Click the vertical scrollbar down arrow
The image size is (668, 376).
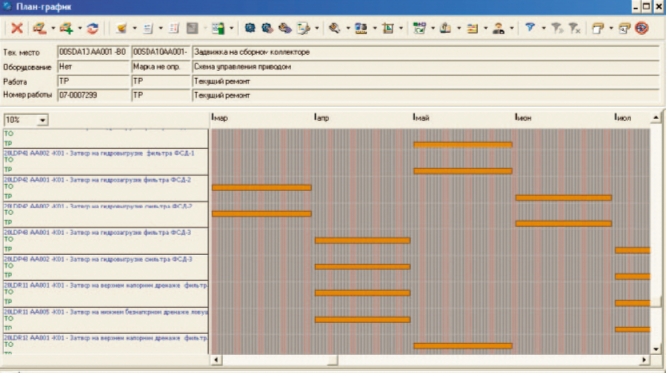coord(656,349)
